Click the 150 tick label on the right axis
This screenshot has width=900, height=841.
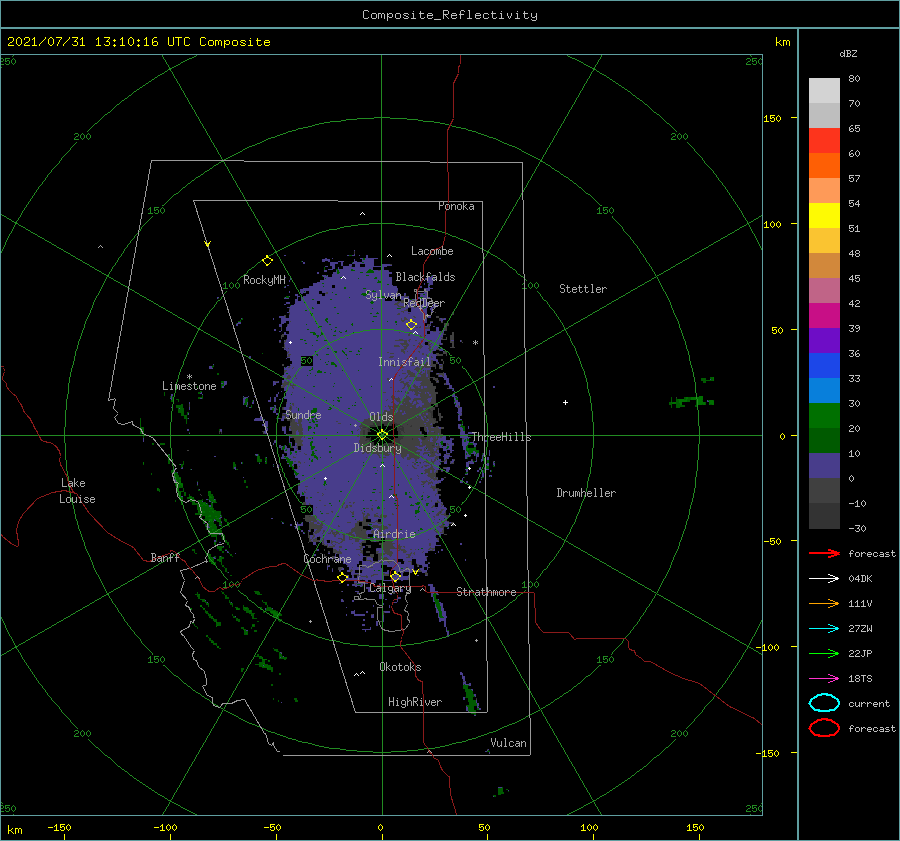pyautogui.click(x=772, y=118)
